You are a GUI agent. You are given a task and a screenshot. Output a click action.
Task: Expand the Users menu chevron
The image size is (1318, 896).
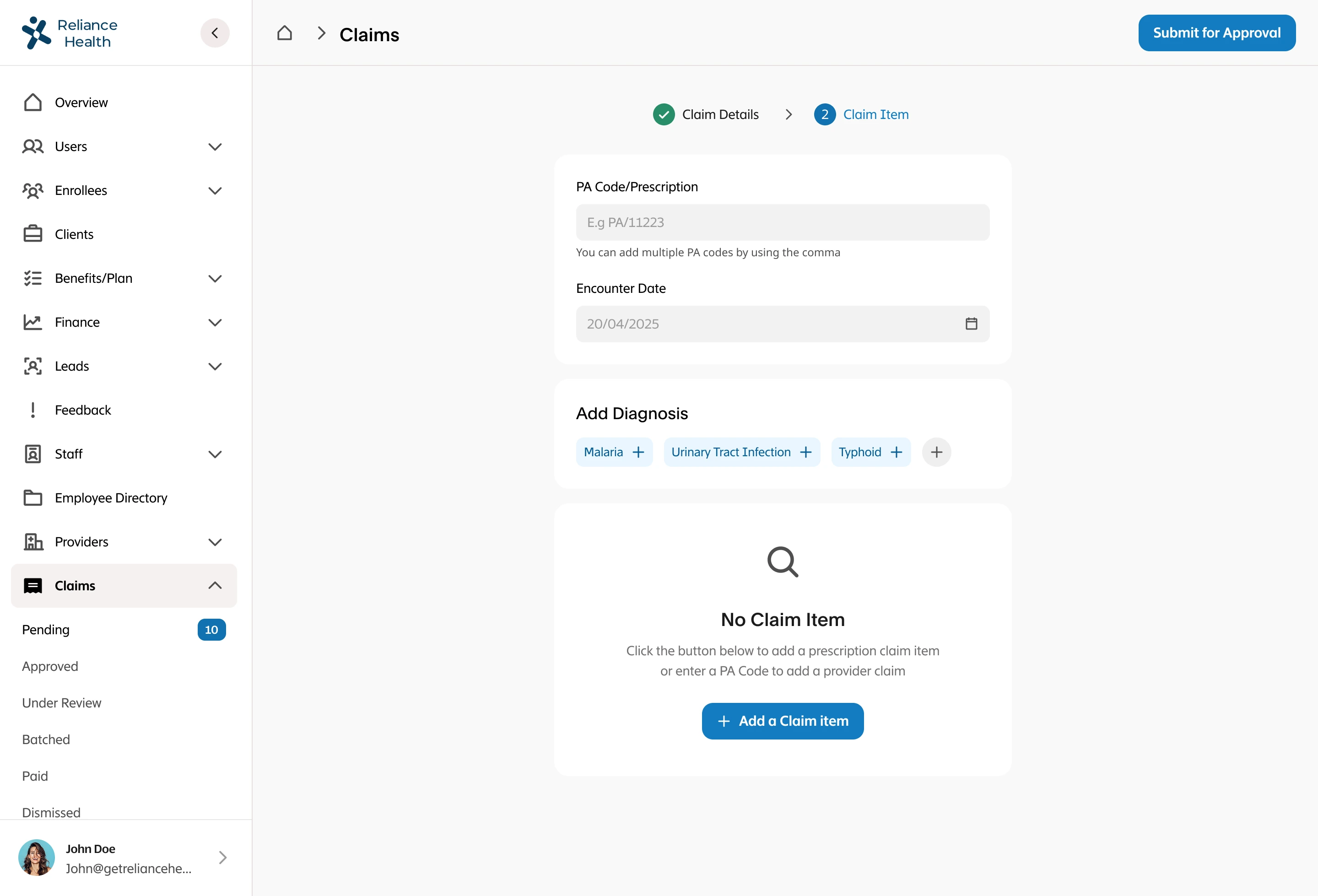[x=214, y=147]
